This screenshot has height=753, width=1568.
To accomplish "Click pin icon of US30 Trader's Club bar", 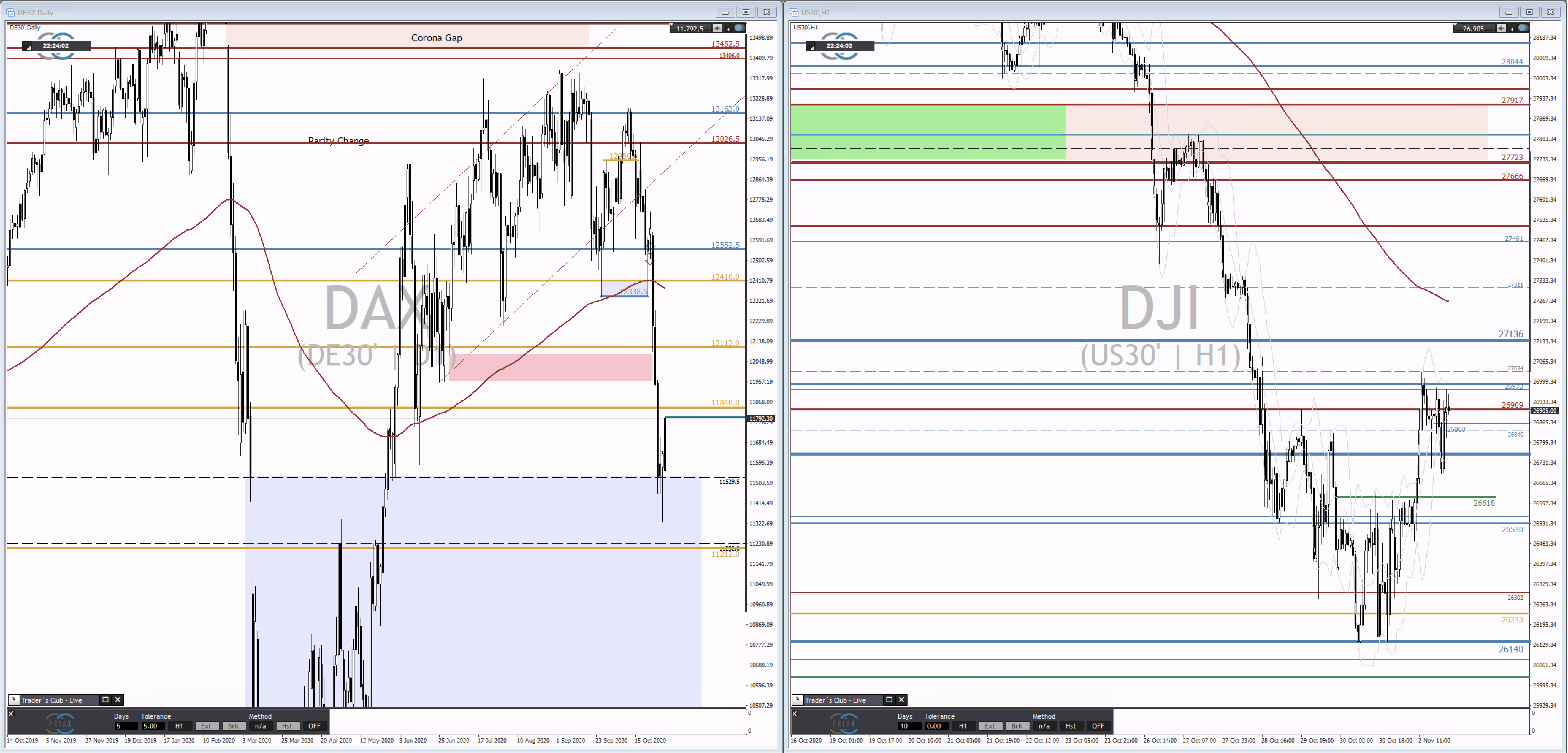I will [797, 700].
